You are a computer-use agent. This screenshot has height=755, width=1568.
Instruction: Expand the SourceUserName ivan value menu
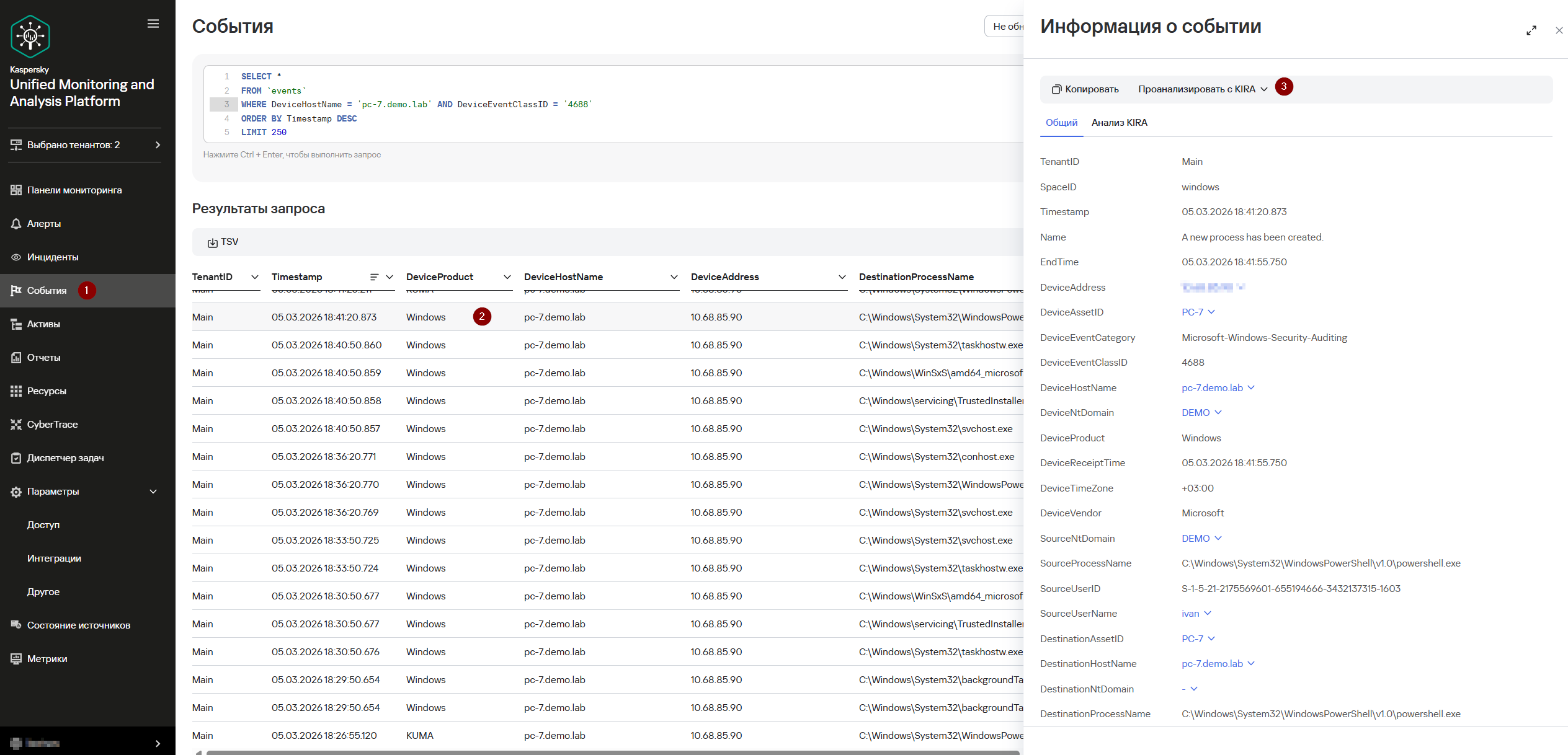point(1208,613)
